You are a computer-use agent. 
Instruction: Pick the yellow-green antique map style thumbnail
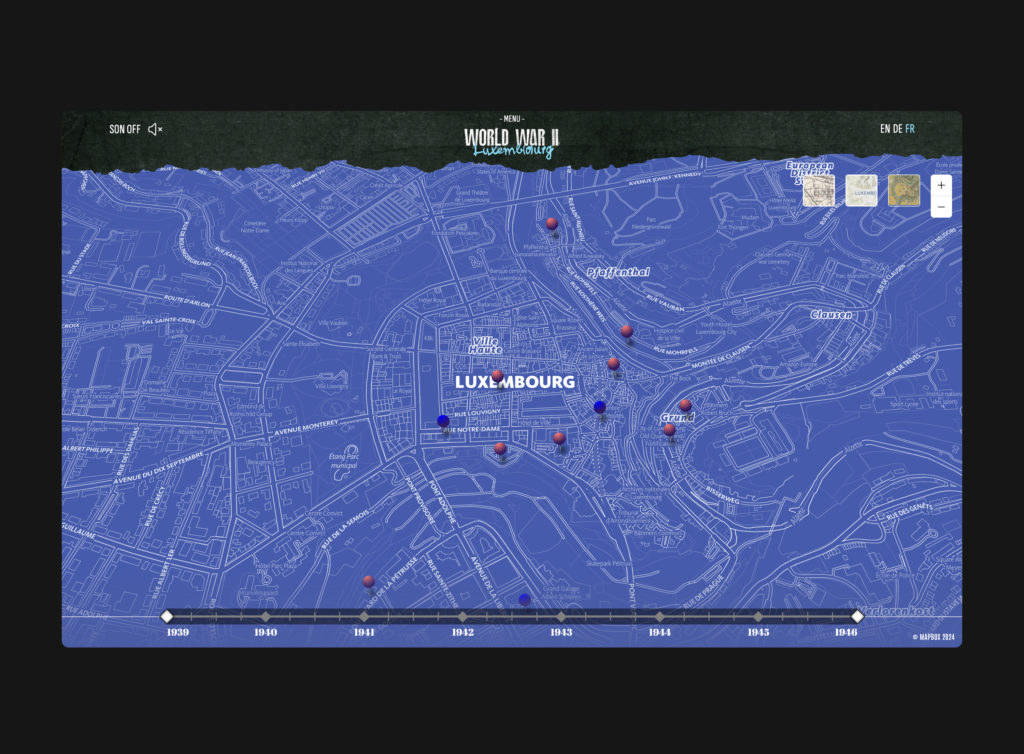pyautogui.click(x=904, y=190)
